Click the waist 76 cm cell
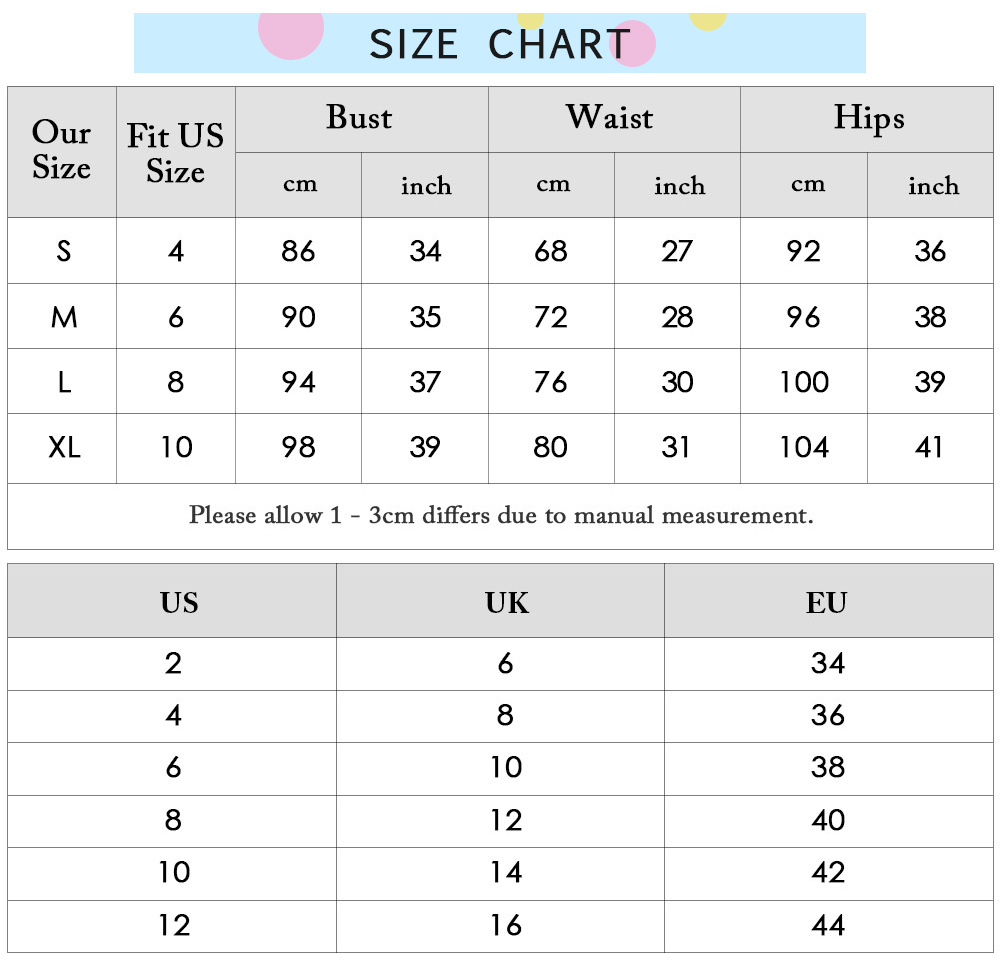 551,382
